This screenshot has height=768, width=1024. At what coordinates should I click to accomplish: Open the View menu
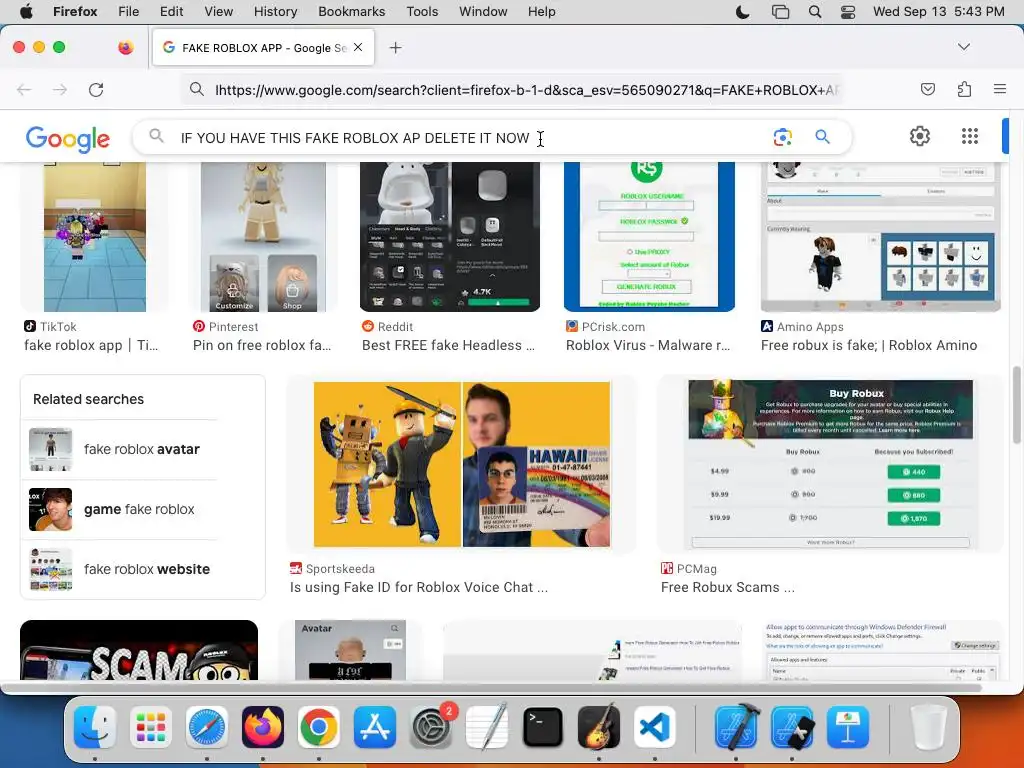pyautogui.click(x=218, y=12)
